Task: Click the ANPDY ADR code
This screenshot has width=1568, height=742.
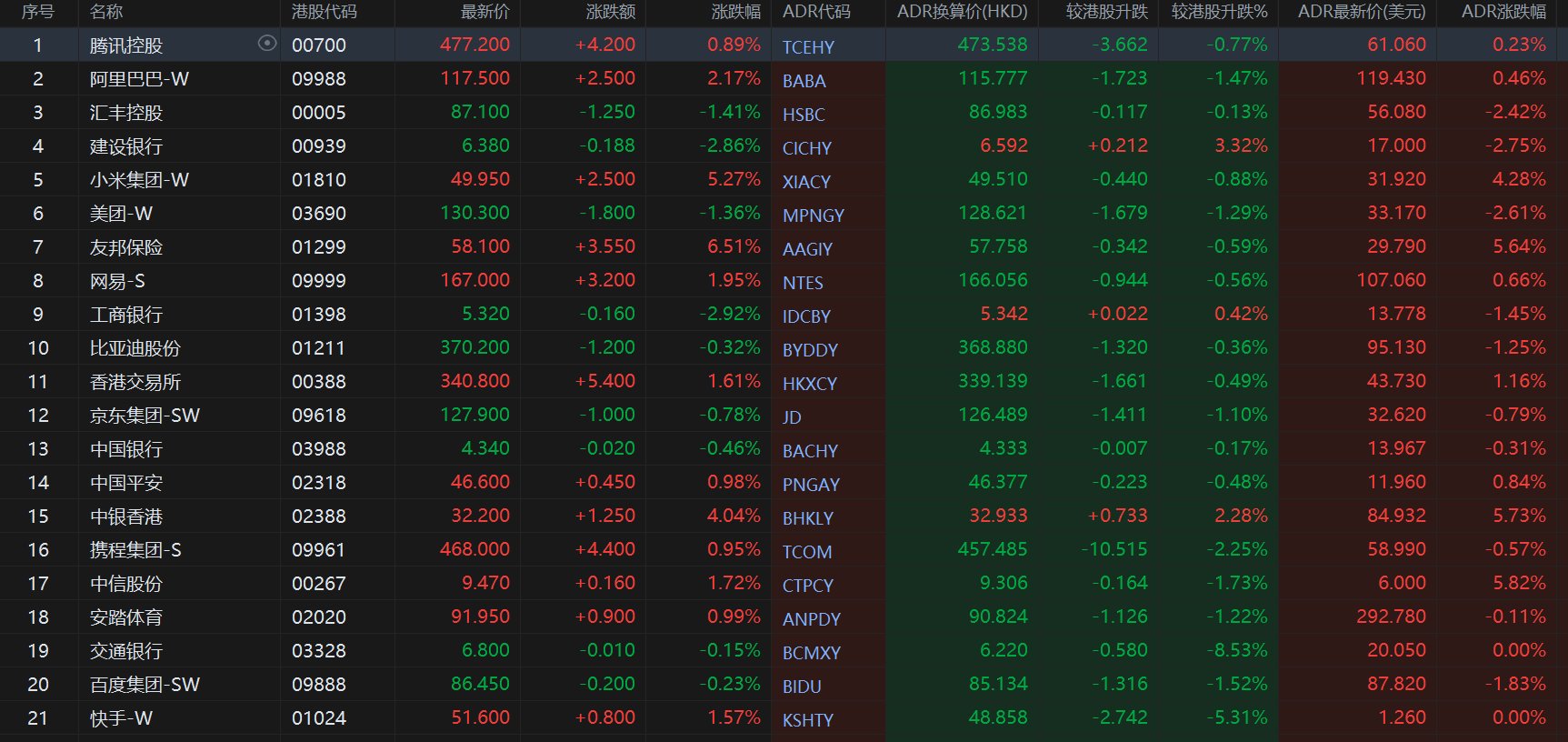Action: tap(812, 619)
